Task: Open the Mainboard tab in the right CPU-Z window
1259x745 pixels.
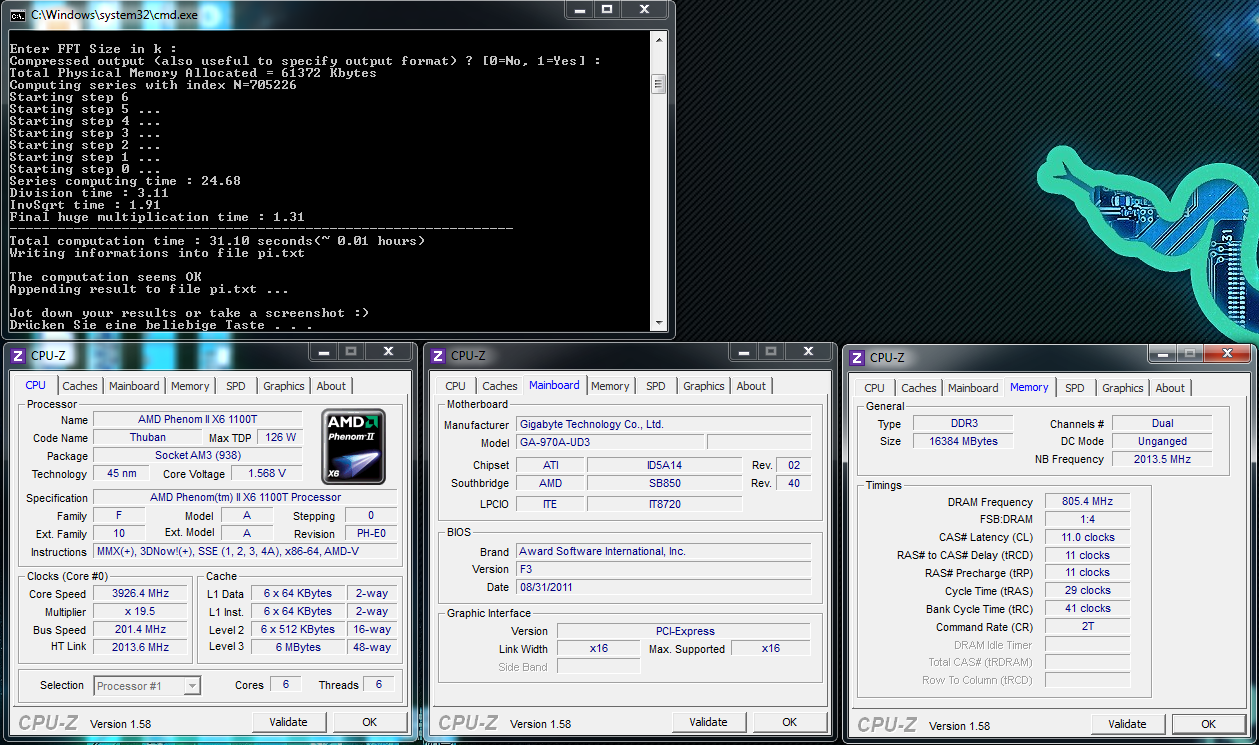Action: click(x=973, y=388)
